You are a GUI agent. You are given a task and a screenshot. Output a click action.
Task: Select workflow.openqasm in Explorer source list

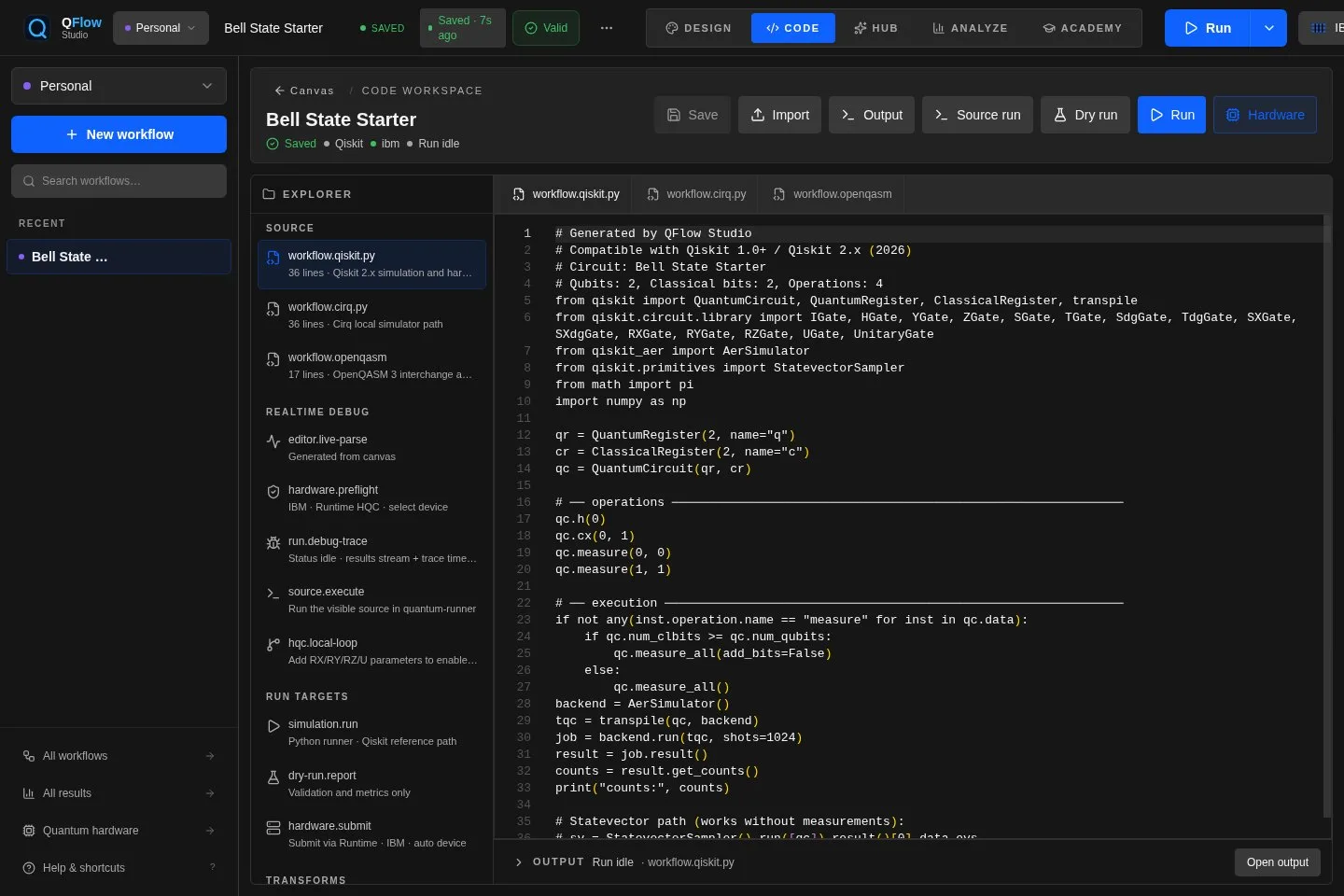click(371, 366)
